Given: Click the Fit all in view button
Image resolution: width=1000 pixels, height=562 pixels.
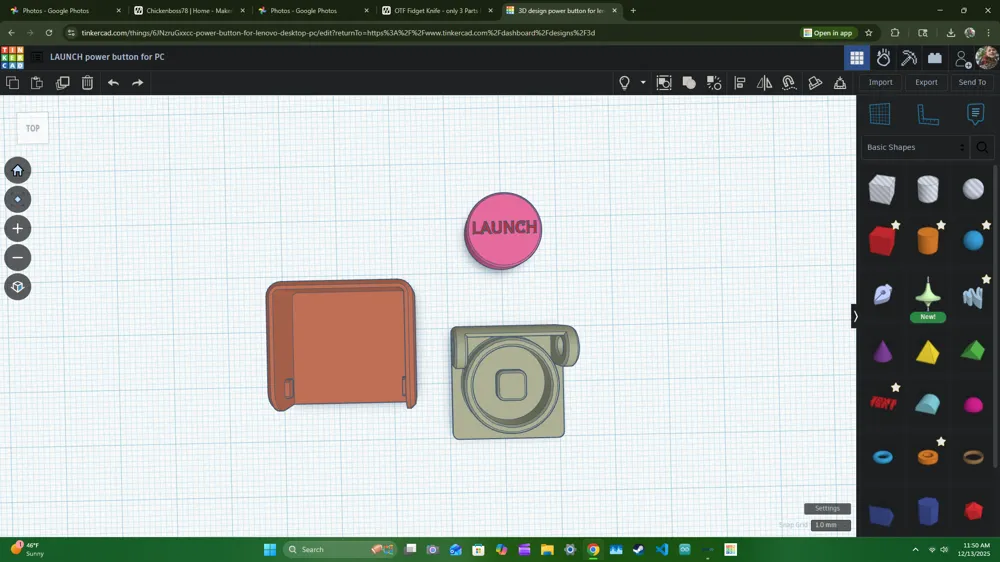Looking at the screenshot, I should (x=18, y=200).
